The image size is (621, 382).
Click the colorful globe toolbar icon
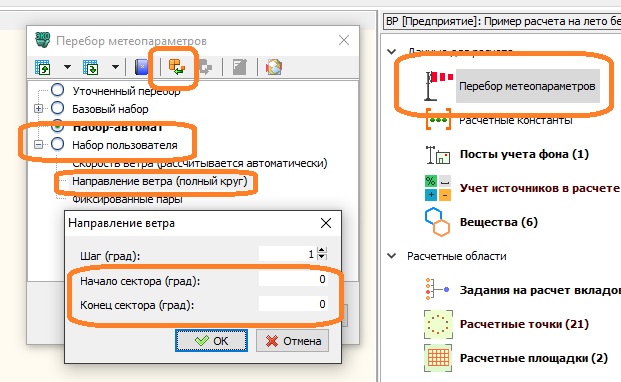click(x=274, y=67)
